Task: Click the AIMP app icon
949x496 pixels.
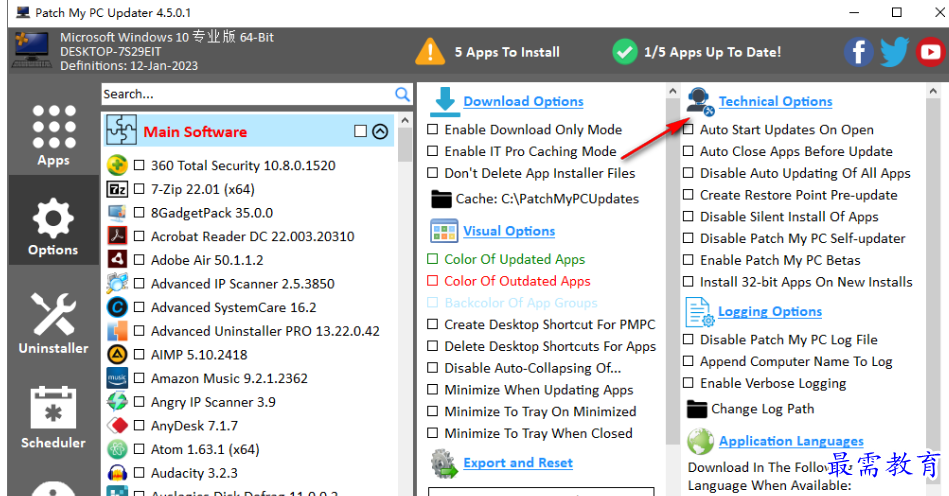Action: pos(117,354)
